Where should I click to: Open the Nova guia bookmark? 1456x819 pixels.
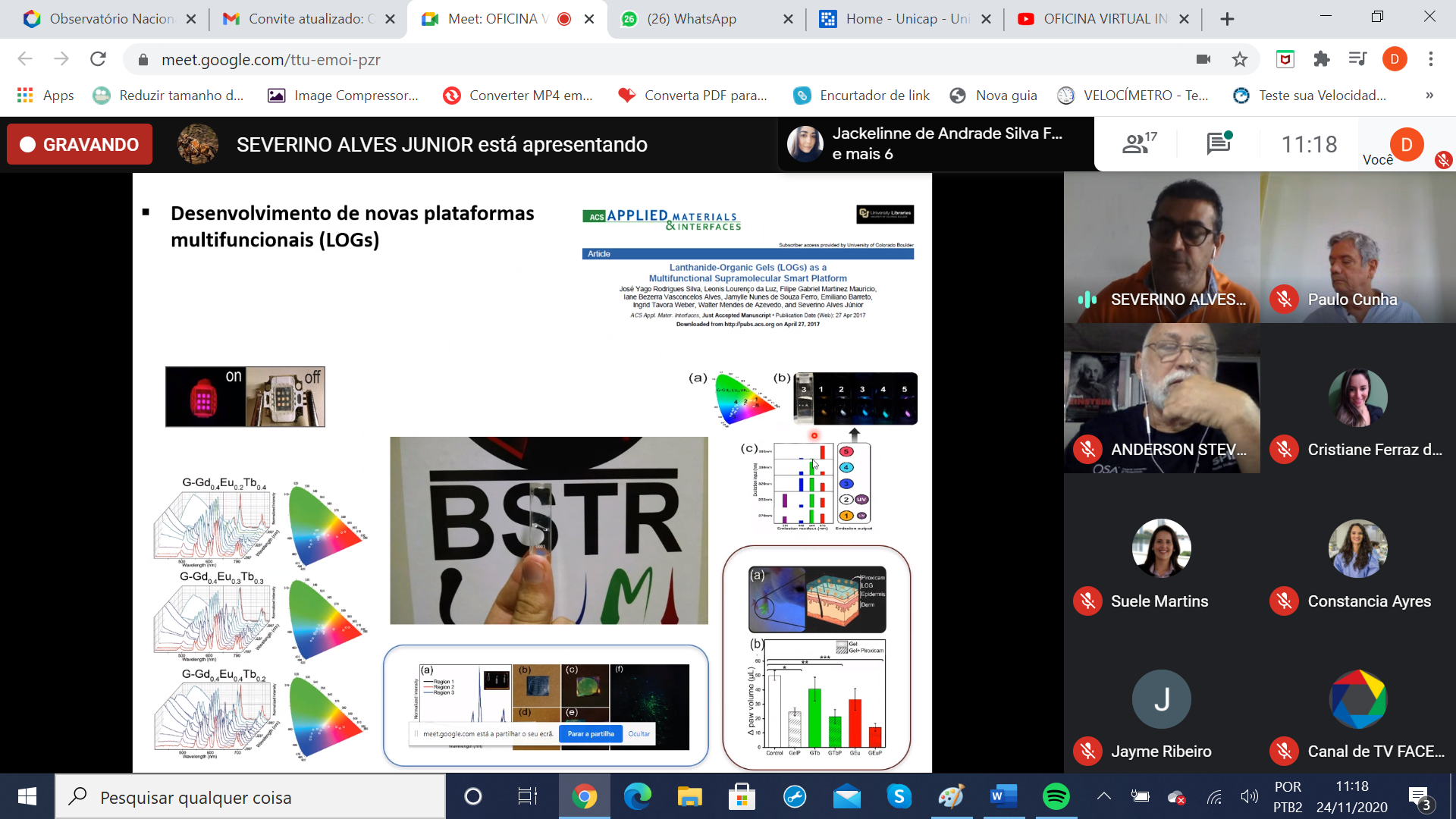(x=993, y=96)
